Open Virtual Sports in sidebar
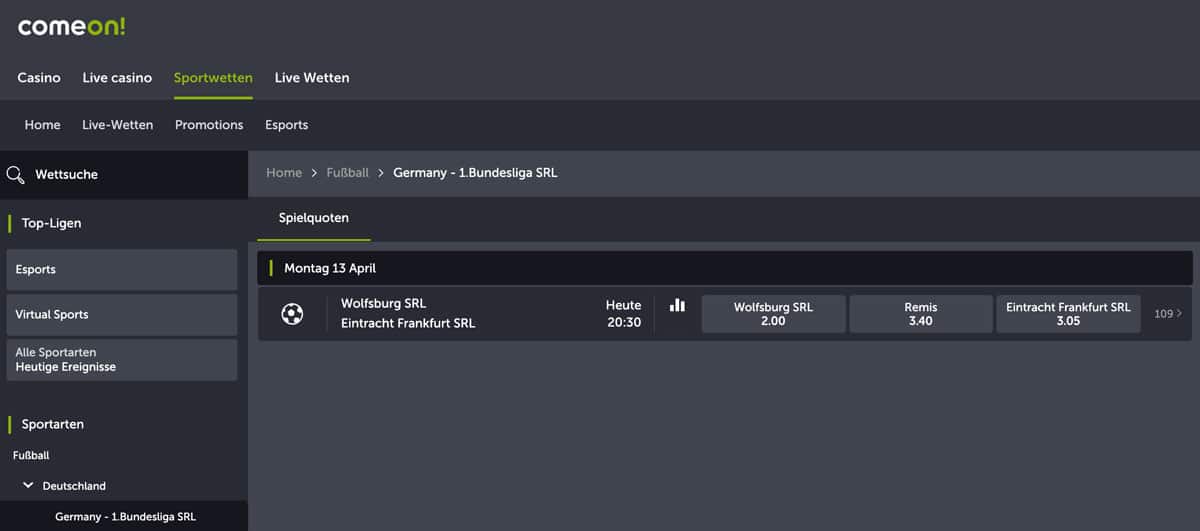 (122, 315)
